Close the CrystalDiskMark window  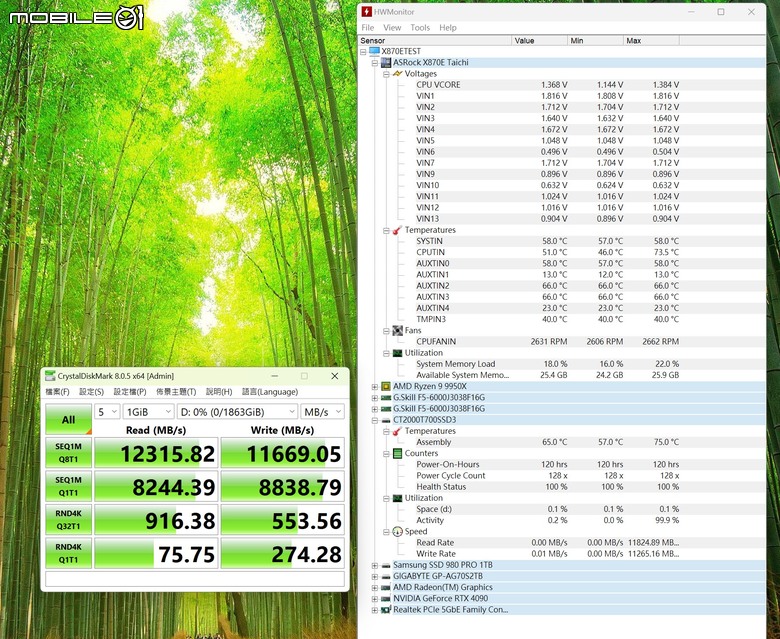point(335,376)
